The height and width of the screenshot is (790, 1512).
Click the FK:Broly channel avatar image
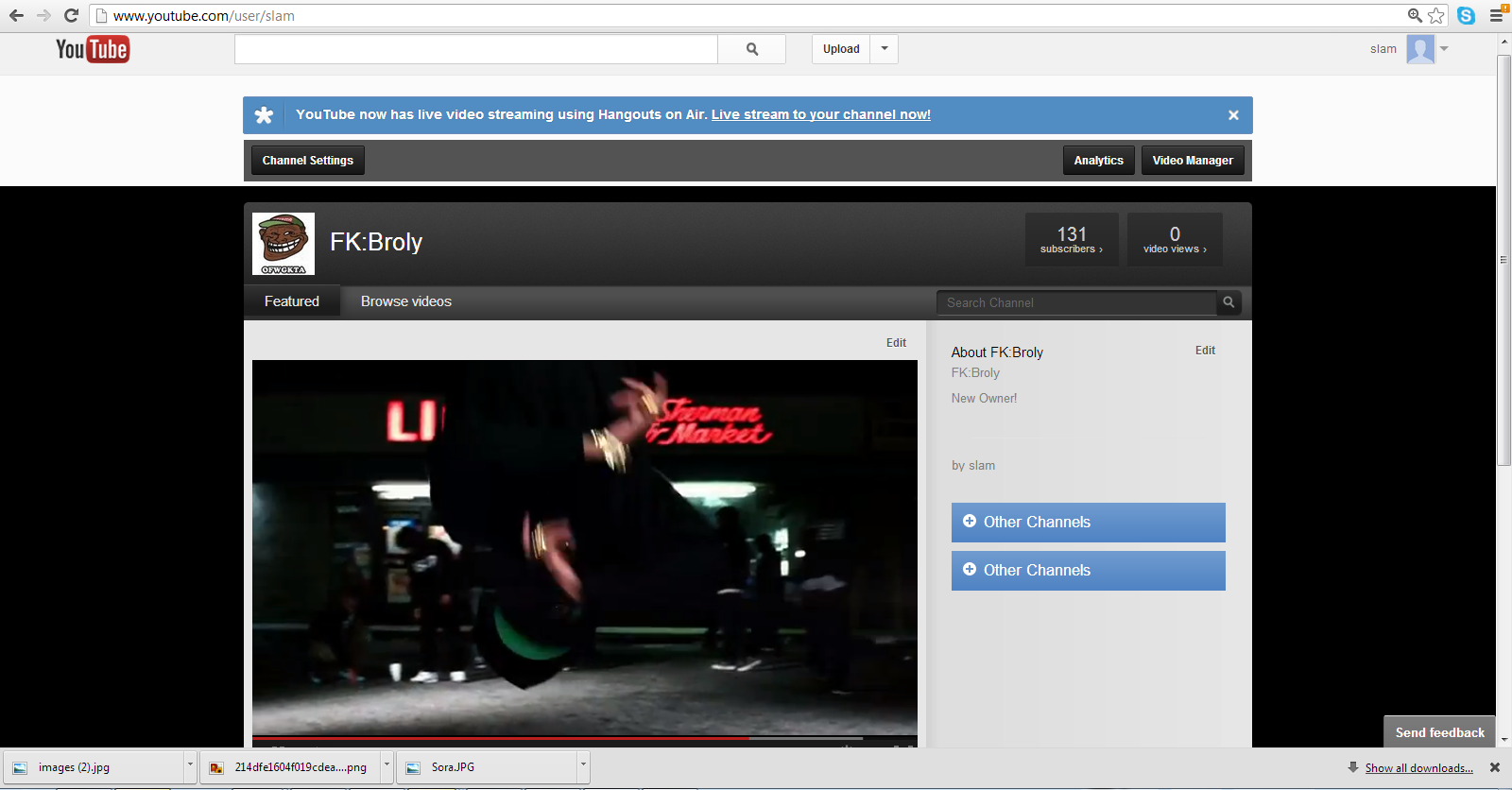coord(283,244)
